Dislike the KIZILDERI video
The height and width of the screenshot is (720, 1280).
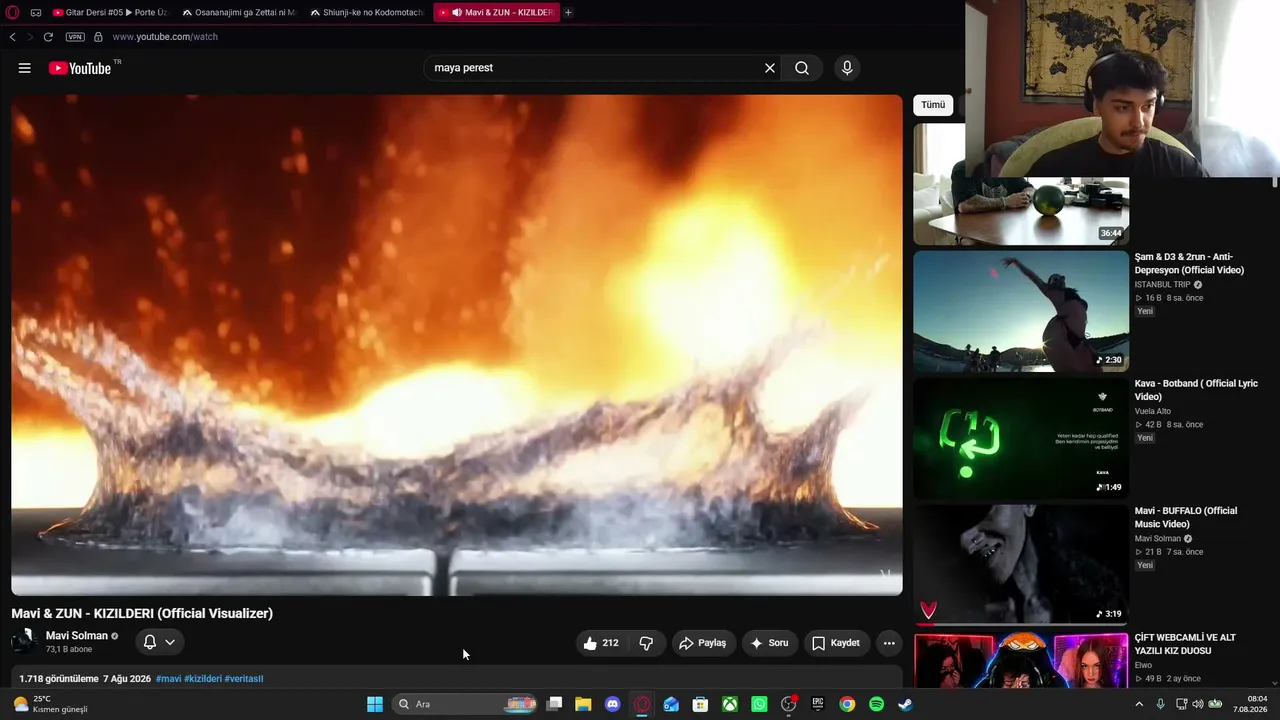(x=646, y=643)
